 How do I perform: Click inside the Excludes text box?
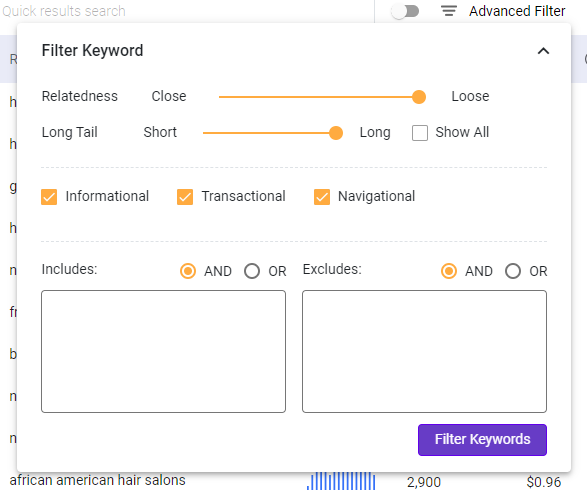(424, 351)
